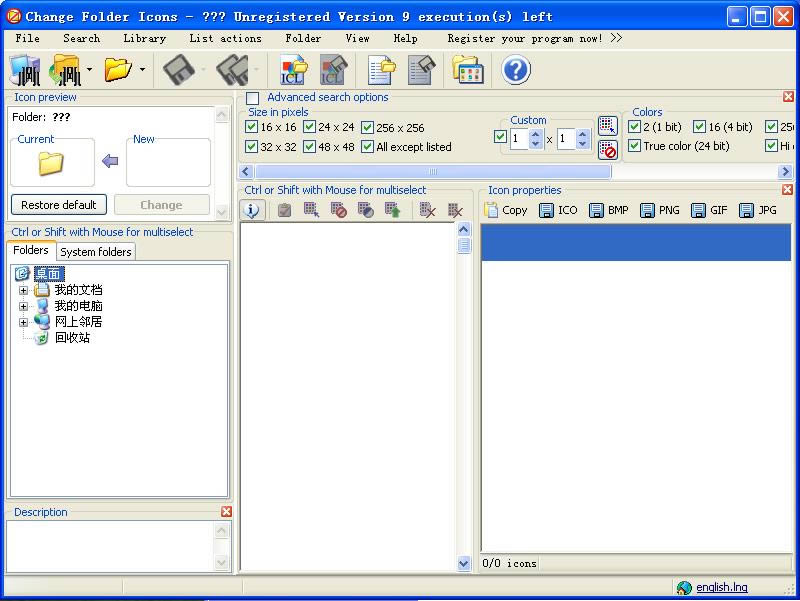Screen dimensions: 800x601
Task: Click the paste clipboard icon in list toolbar
Action: point(285,210)
